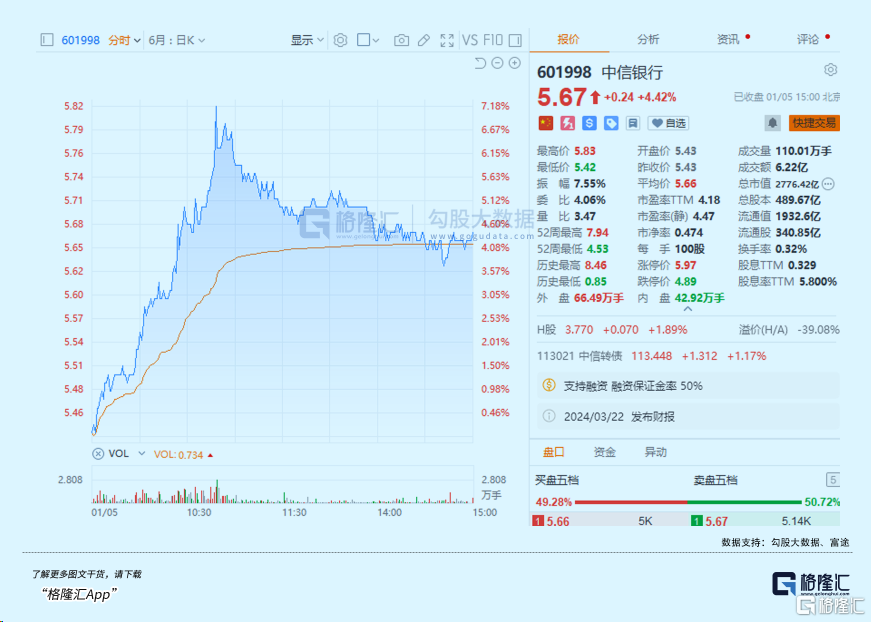871x622 pixels.
Task: Click the 跌停价 4.89 value
Action: coord(685,282)
